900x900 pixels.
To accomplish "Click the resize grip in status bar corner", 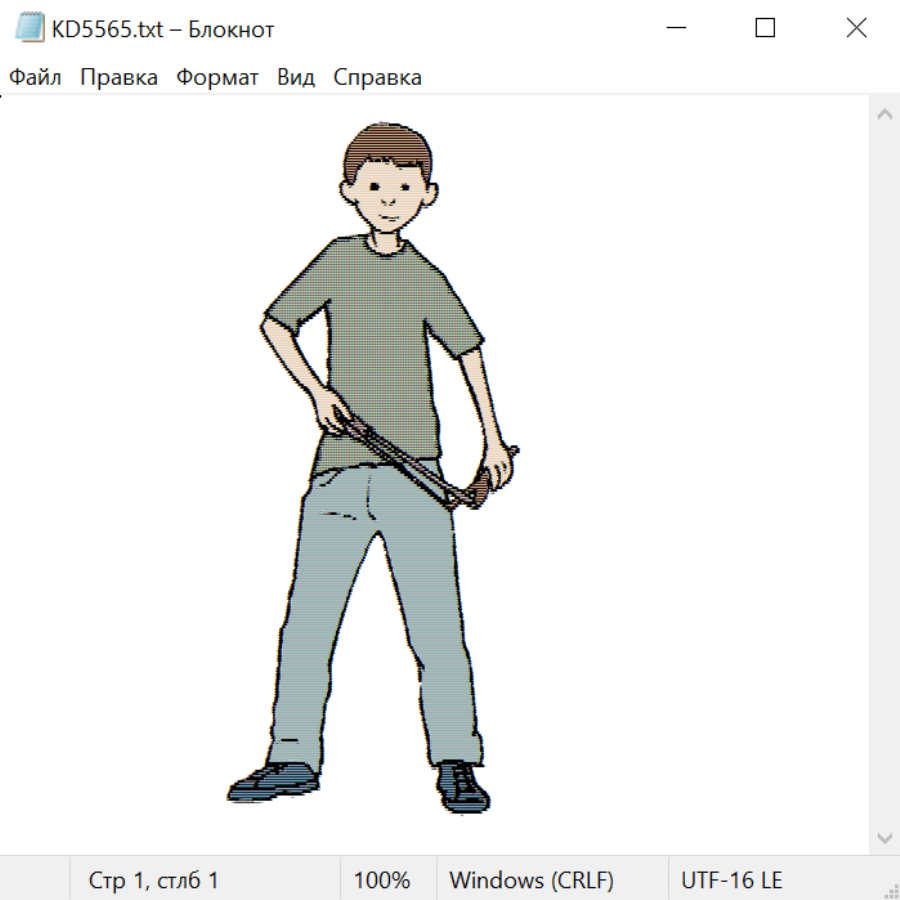I will [890, 890].
